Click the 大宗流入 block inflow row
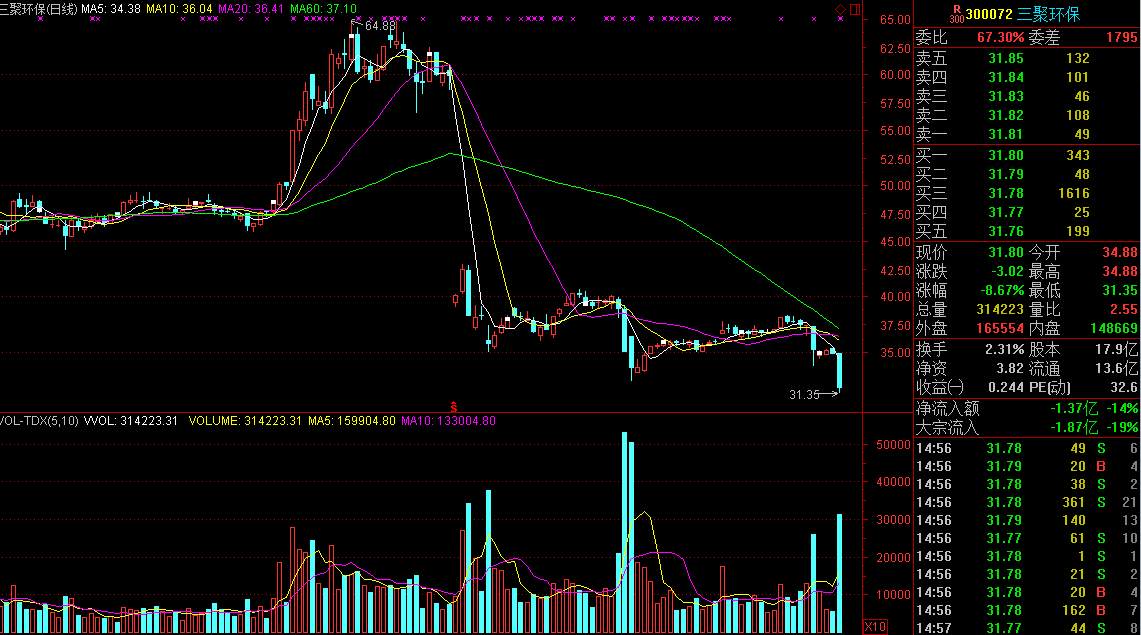 (x=1027, y=427)
